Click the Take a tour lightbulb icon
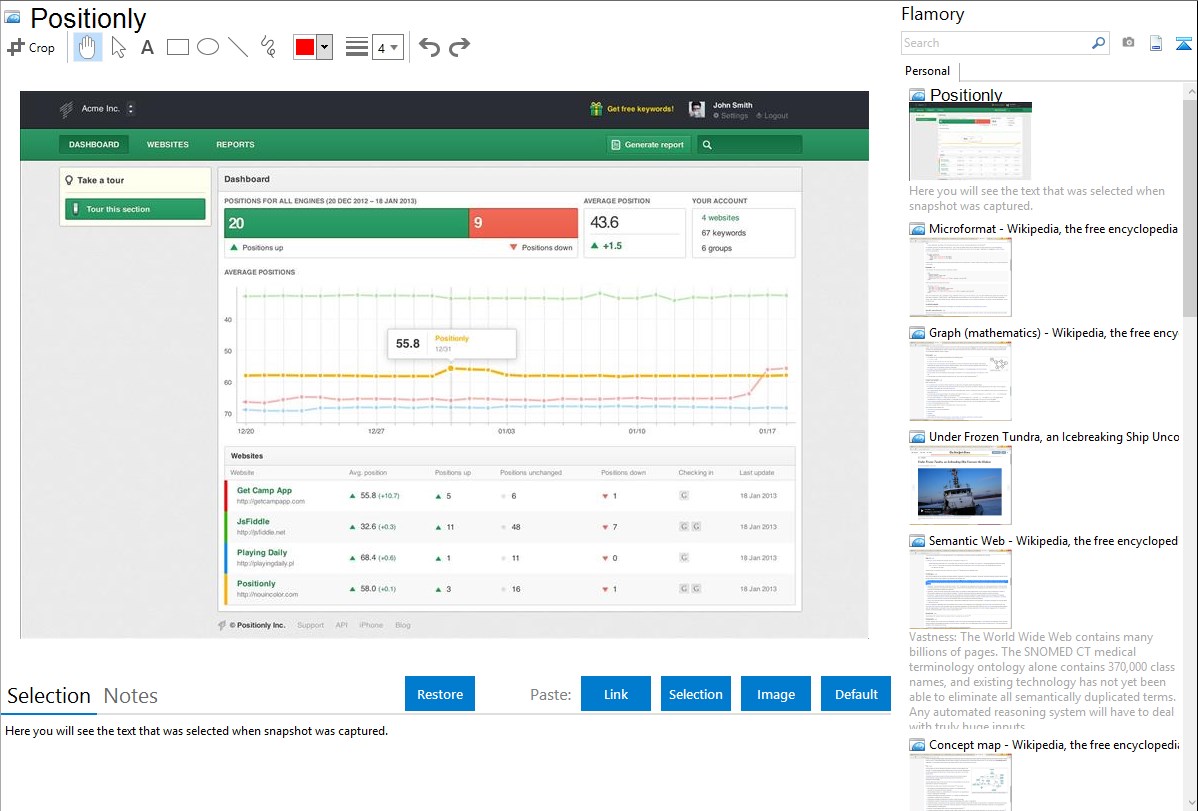This screenshot has width=1198, height=811. point(70,180)
